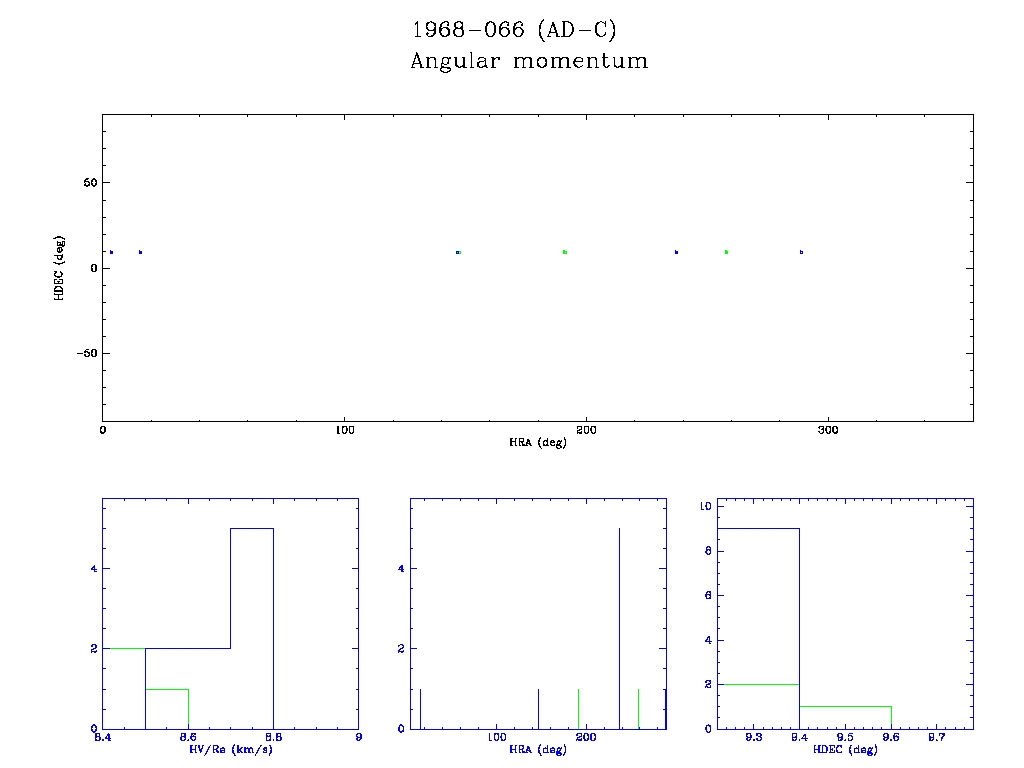Select the 'Angular momentum' subtitle text
The image size is (1024, 768).
tap(529, 62)
